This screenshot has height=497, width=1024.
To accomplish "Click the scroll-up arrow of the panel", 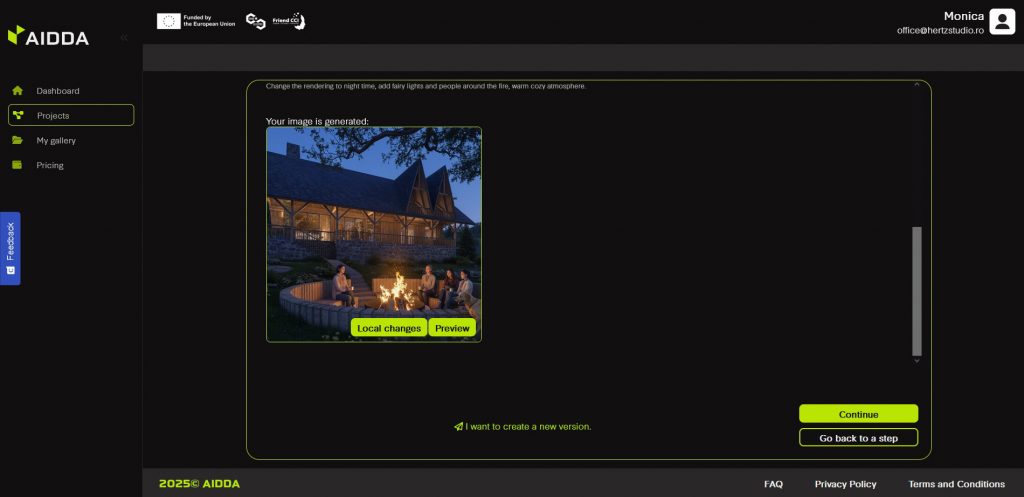I will tap(917, 86).
